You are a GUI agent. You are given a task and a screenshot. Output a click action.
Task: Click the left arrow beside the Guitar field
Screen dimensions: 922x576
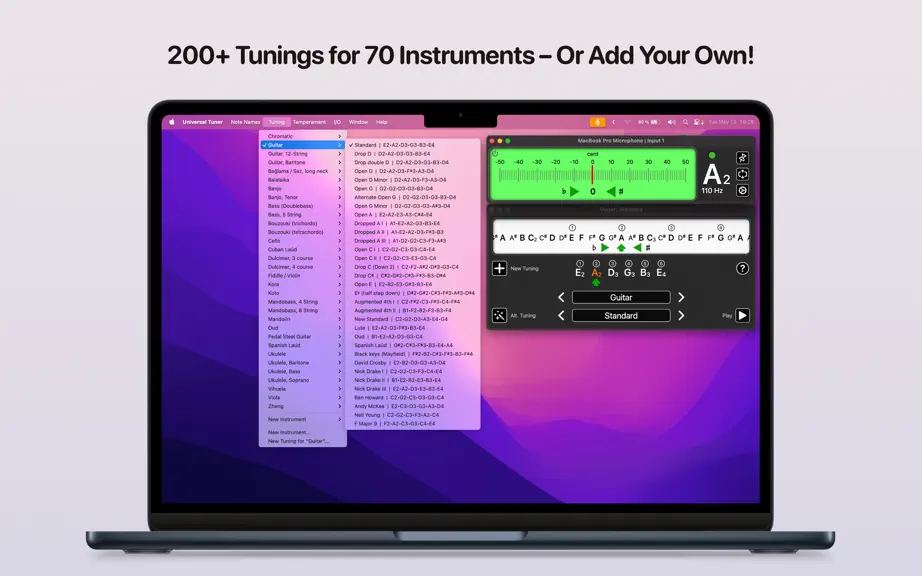click(561, 297)
